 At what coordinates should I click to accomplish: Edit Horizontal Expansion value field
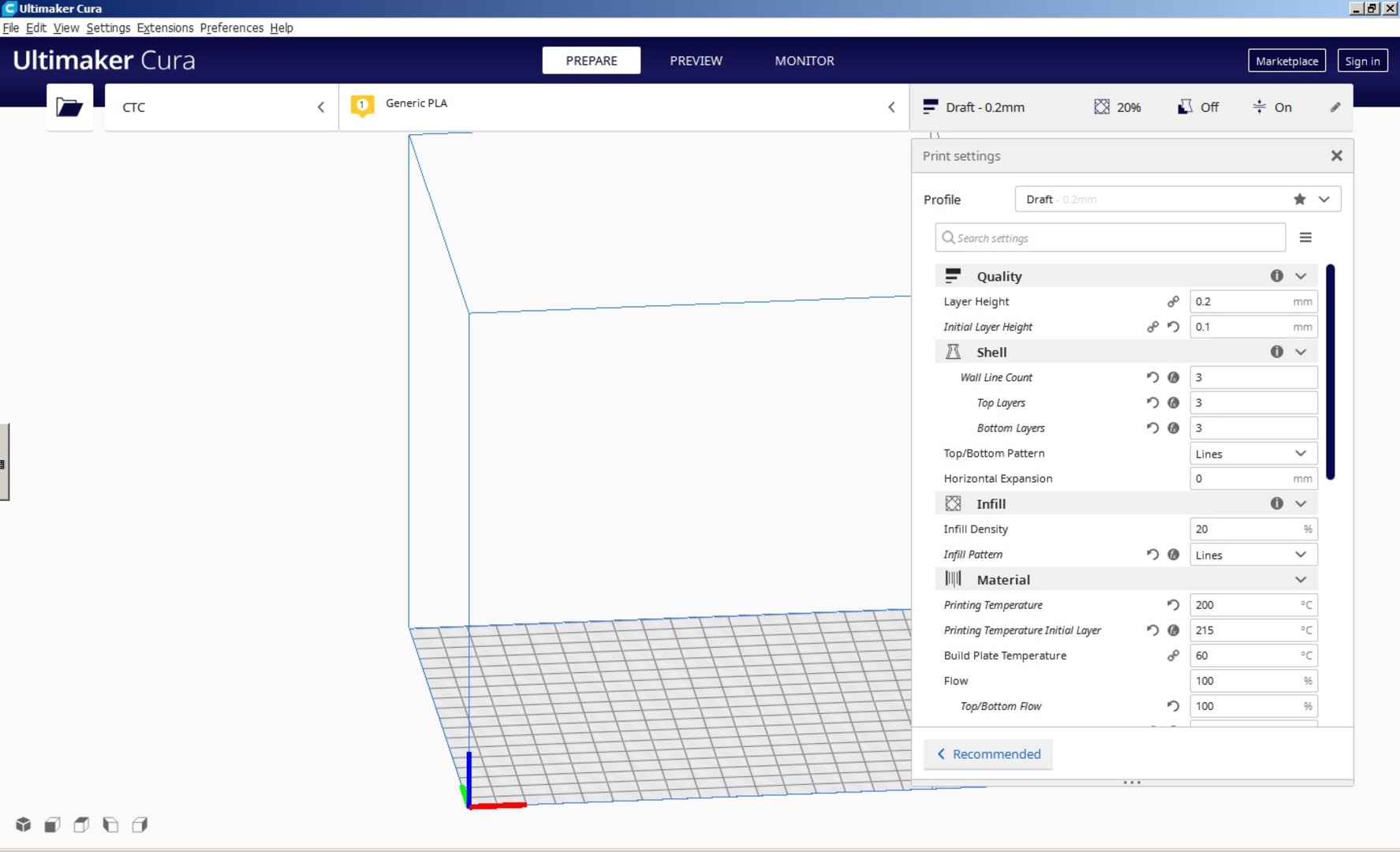coord(1253,479)
